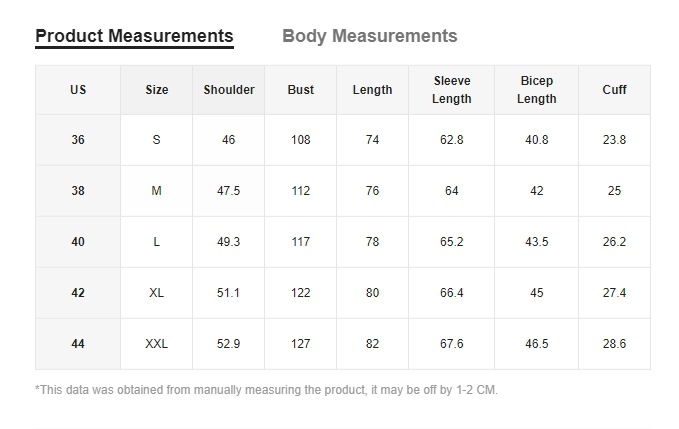Click the XL size cell
Image resolution: width=679 pixels, height=429 pixels.
pyautogui.click(x=157, y=293)
